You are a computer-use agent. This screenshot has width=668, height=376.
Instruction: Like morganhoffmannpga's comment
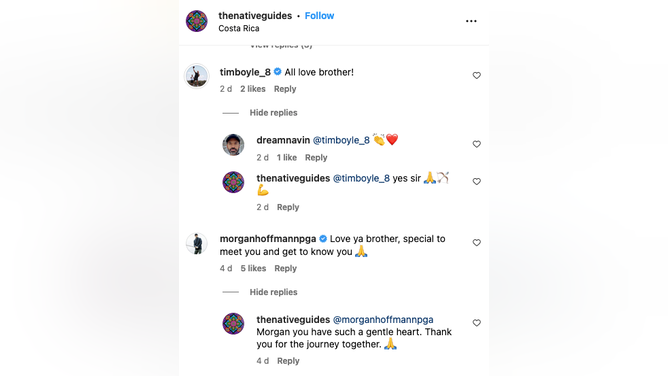click(476, 242)
